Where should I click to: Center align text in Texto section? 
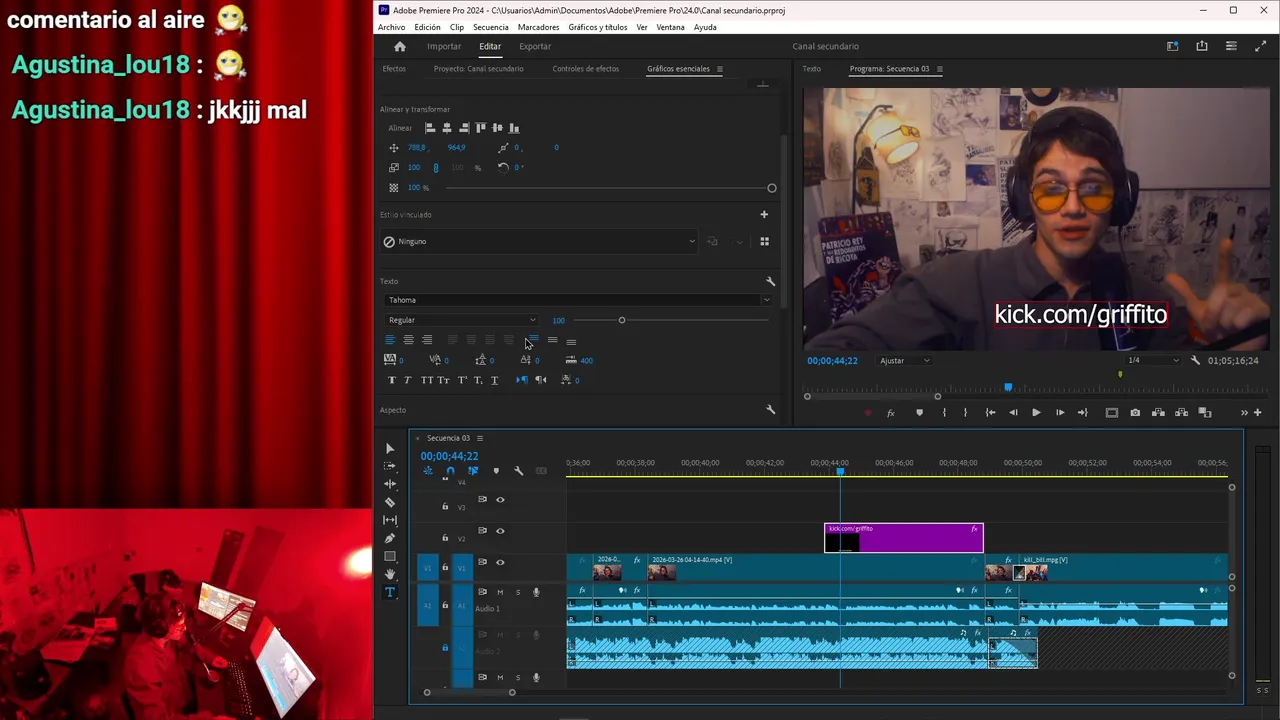point(408,340)
